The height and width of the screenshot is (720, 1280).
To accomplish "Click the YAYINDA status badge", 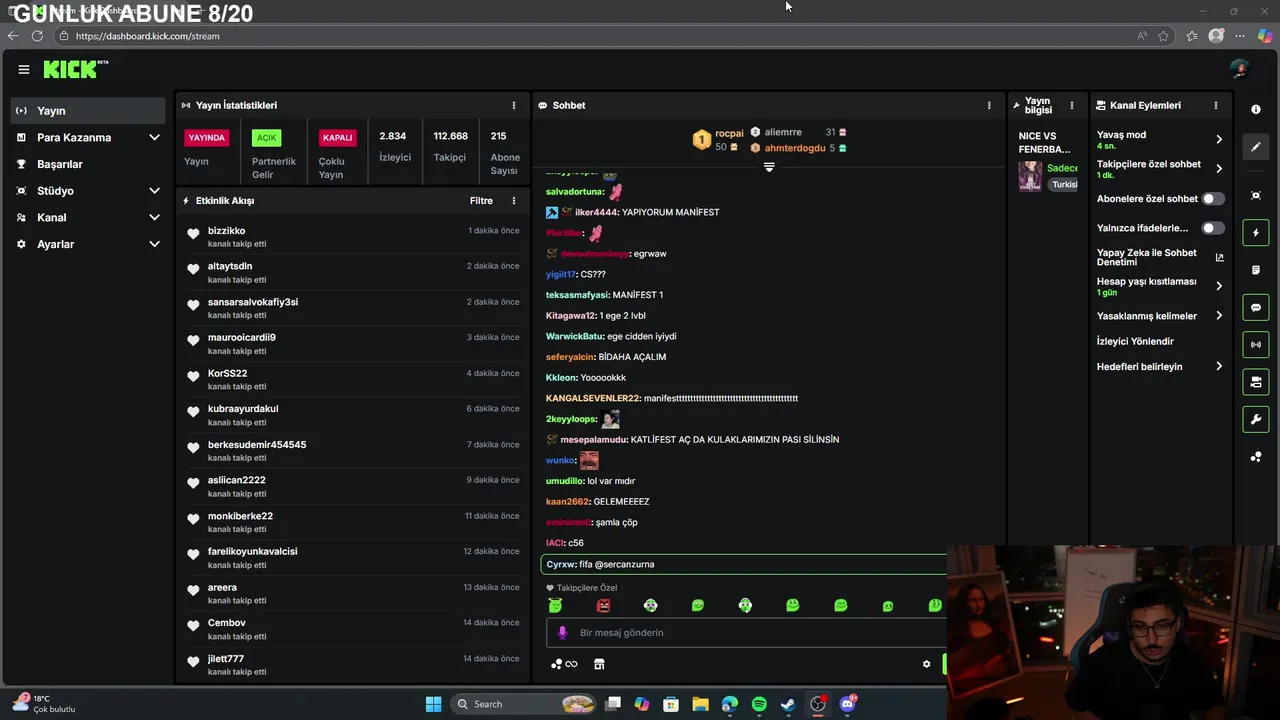I will 207,137.
